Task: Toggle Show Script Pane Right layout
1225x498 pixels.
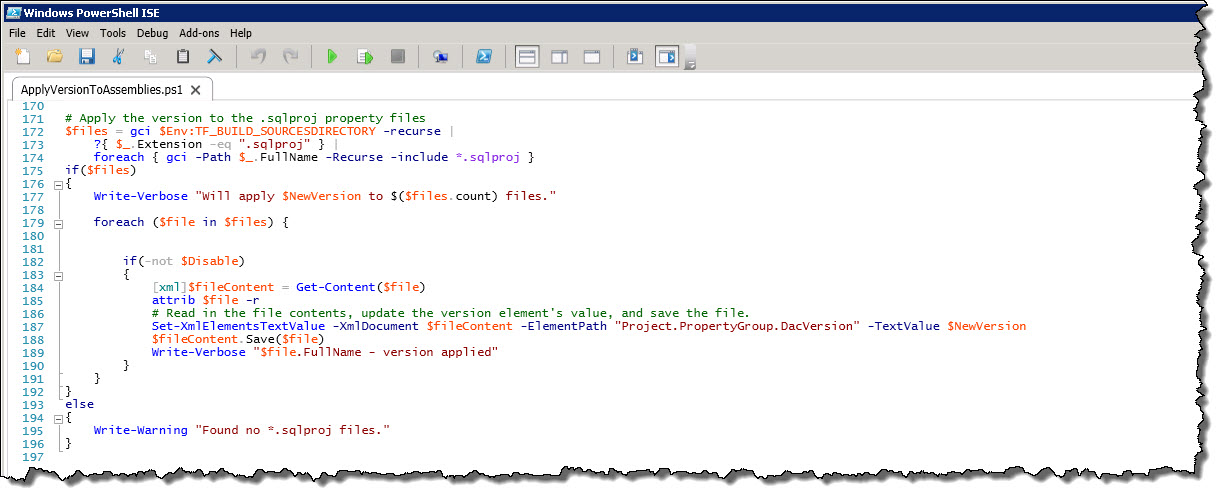Action: coord(559,57)
